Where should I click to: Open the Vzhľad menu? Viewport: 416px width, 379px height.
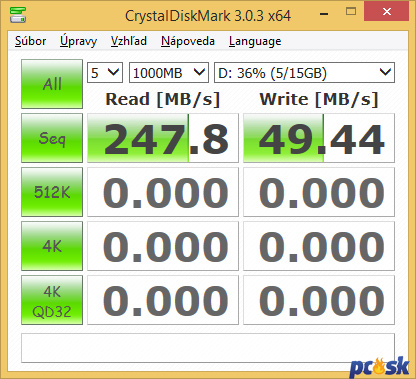point(129,41)
